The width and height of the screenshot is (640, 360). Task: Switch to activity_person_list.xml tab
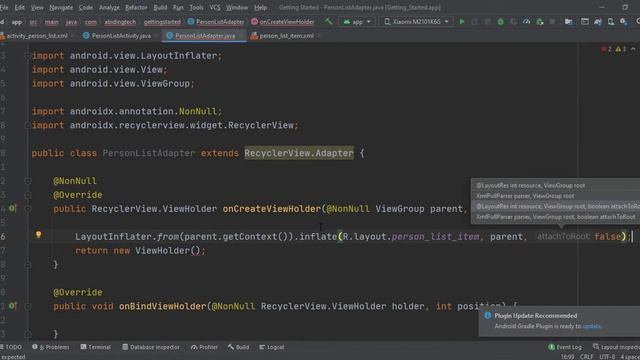pyautogui.click(x=36, y=36)
